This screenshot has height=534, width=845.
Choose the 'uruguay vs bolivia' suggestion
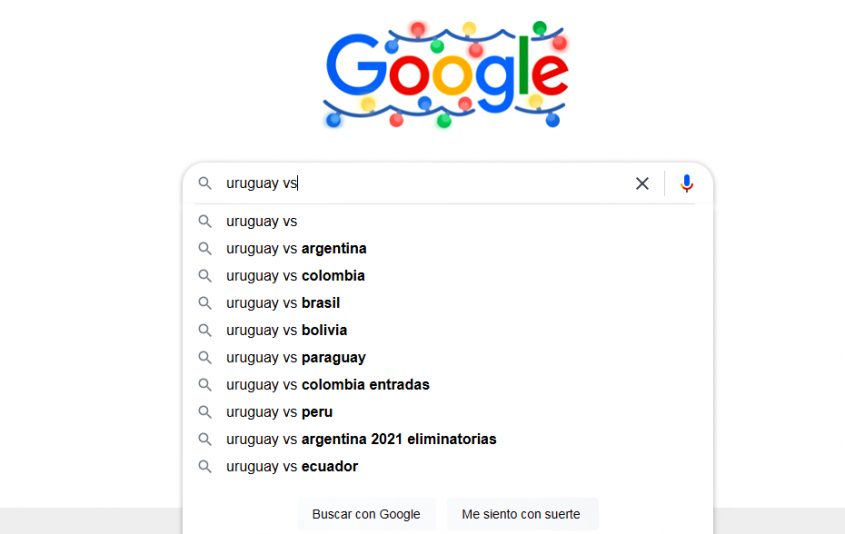(448, 330)
